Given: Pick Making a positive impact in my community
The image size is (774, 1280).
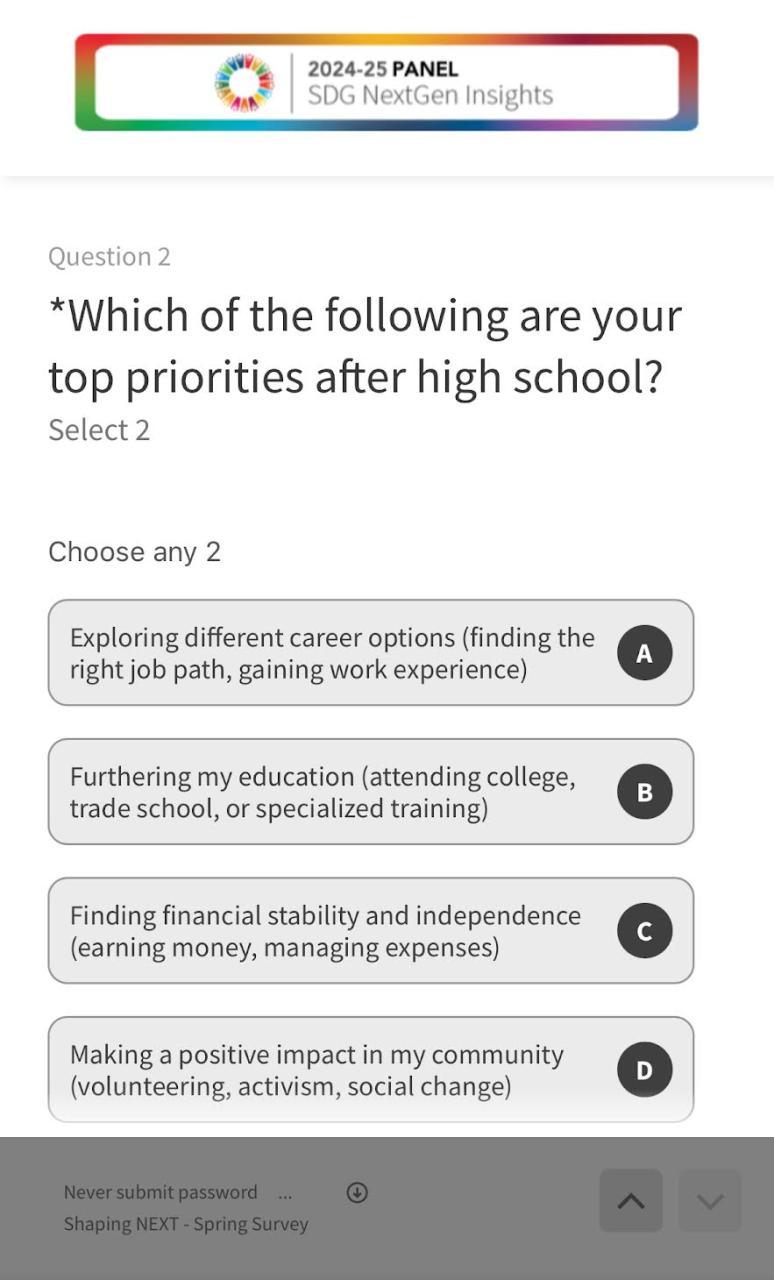Looking at the screenshot, I should [316, 1070].
